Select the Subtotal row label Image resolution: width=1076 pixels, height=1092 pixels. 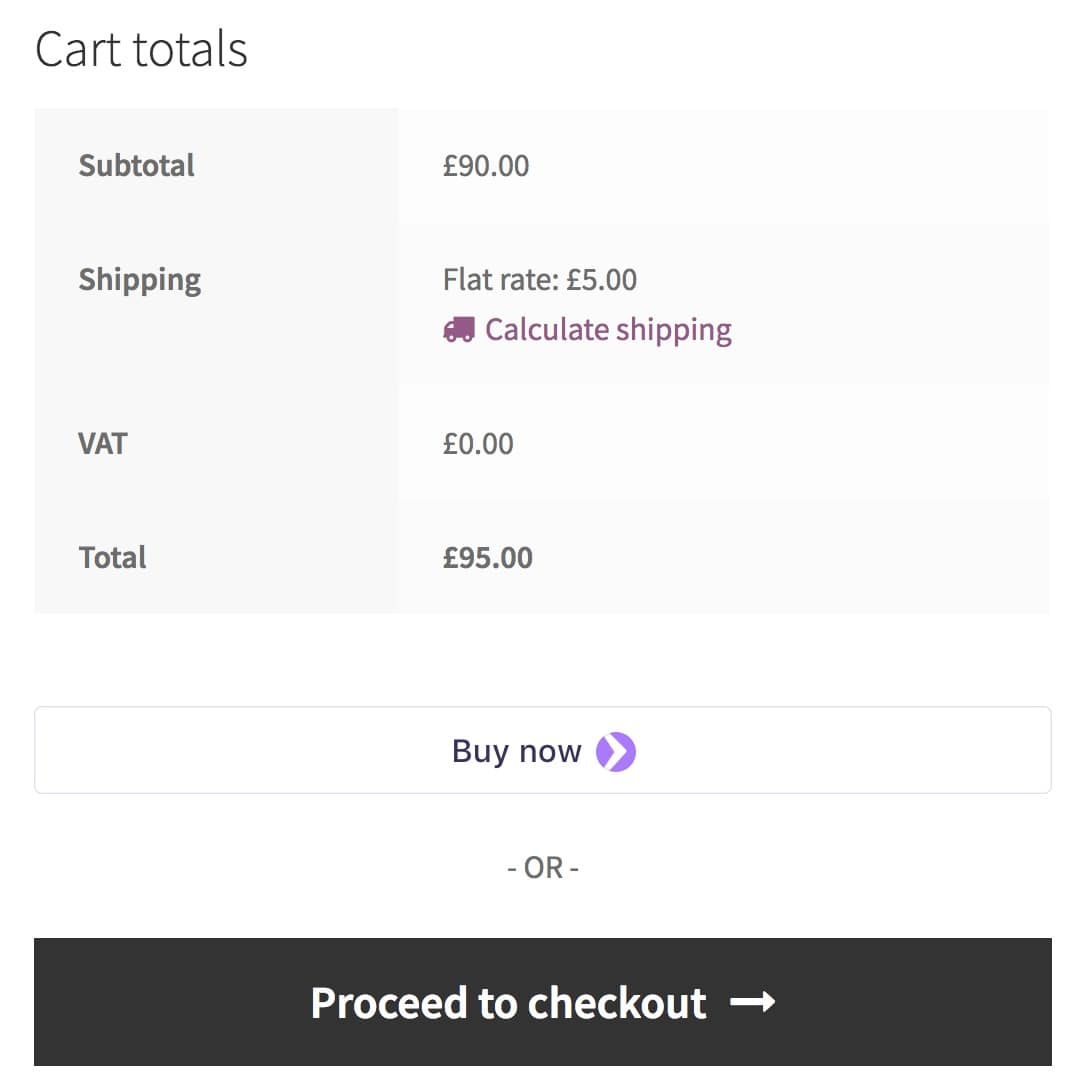[136, 165]
